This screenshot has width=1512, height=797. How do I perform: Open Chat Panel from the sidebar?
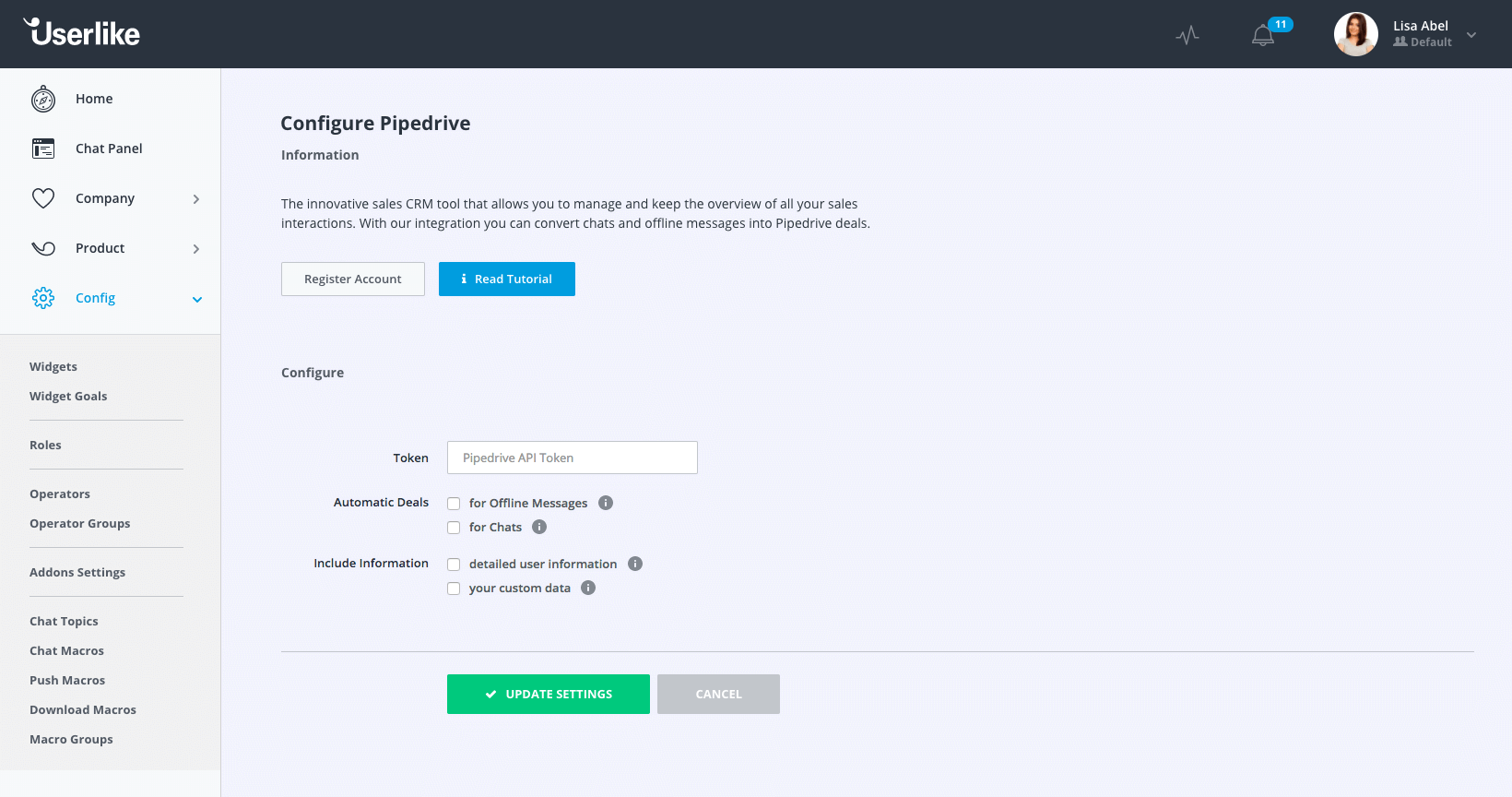tap(109, 149)
